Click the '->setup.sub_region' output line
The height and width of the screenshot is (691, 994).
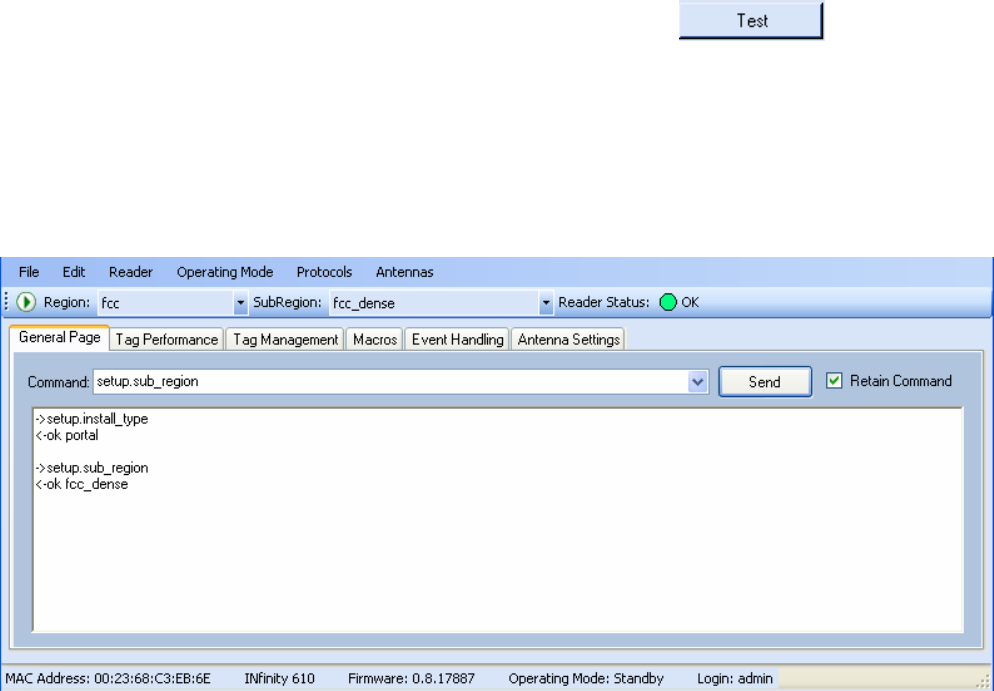click(92, 468)
